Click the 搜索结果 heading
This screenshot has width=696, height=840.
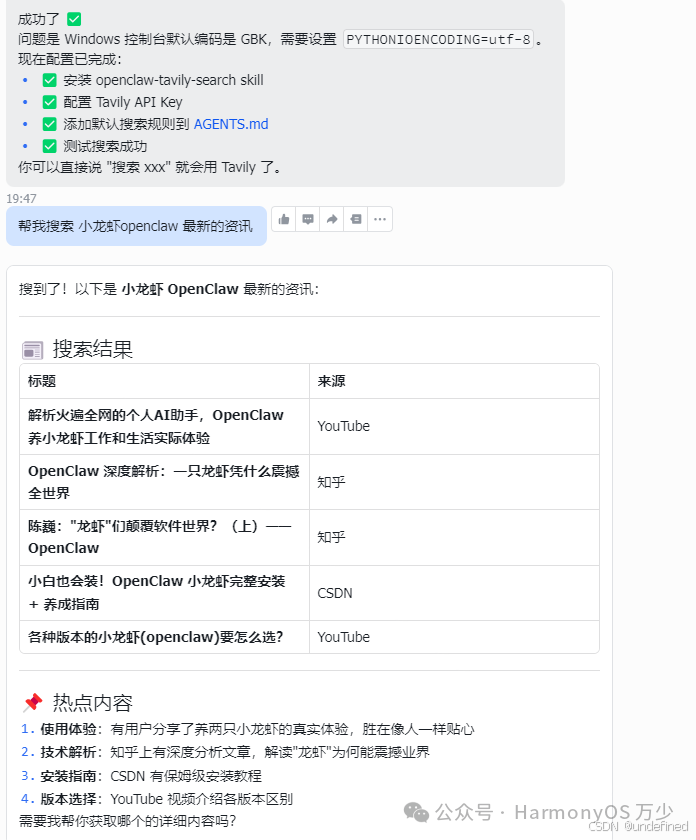pos(93,349)
